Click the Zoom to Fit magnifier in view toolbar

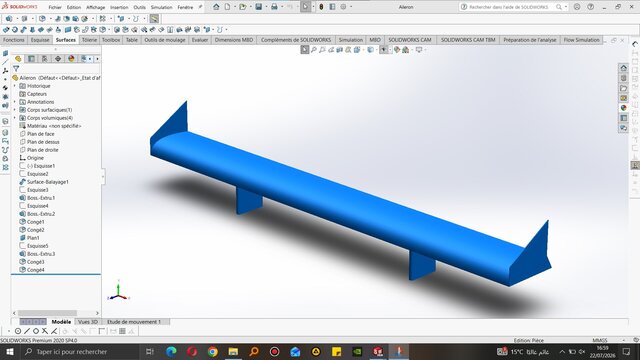pyautogui.click(x=314, y=50)
